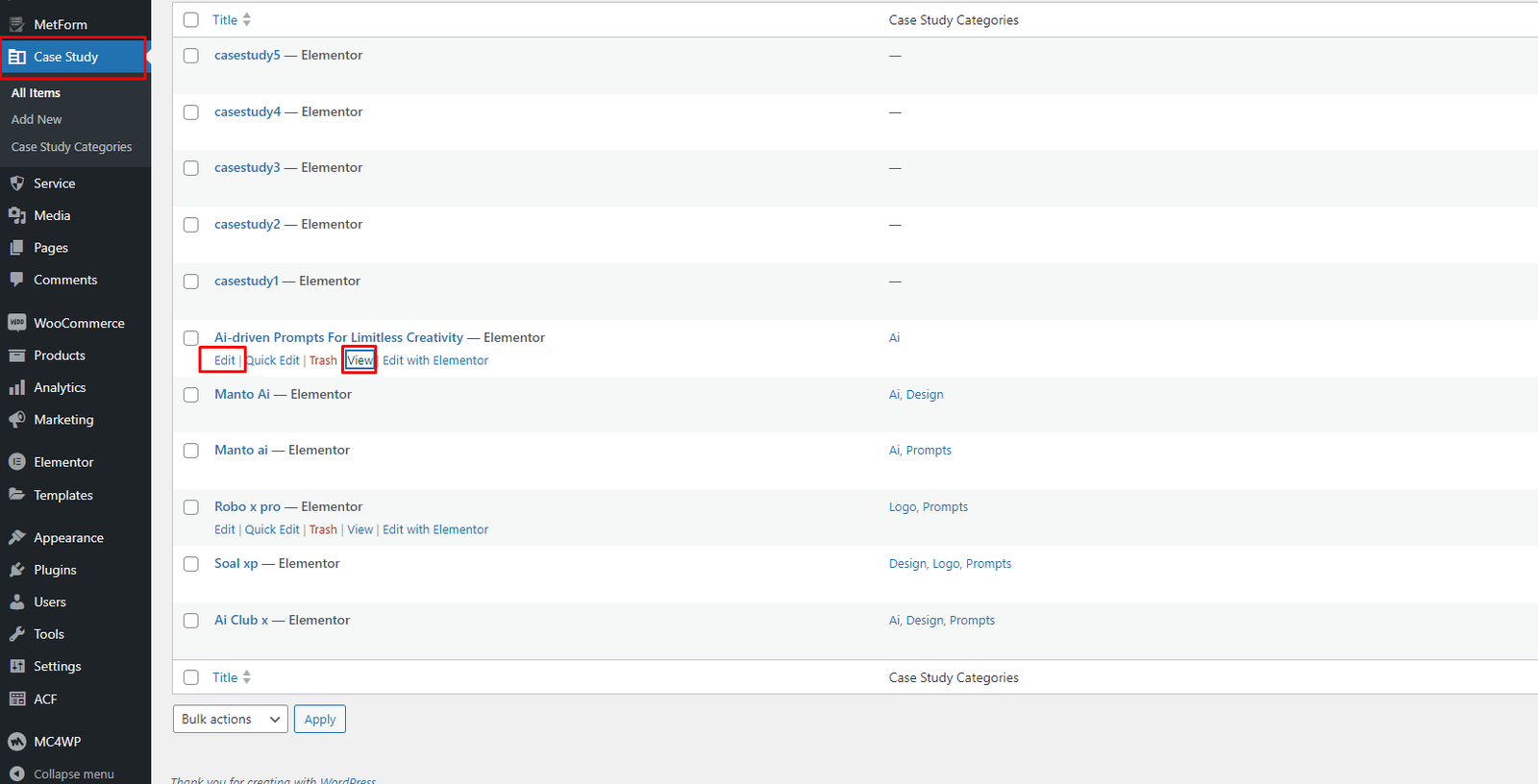Click the Collapse menu arrow icon
The image size is (1538, 784).
pyautogui.click(x=17, y=773)
